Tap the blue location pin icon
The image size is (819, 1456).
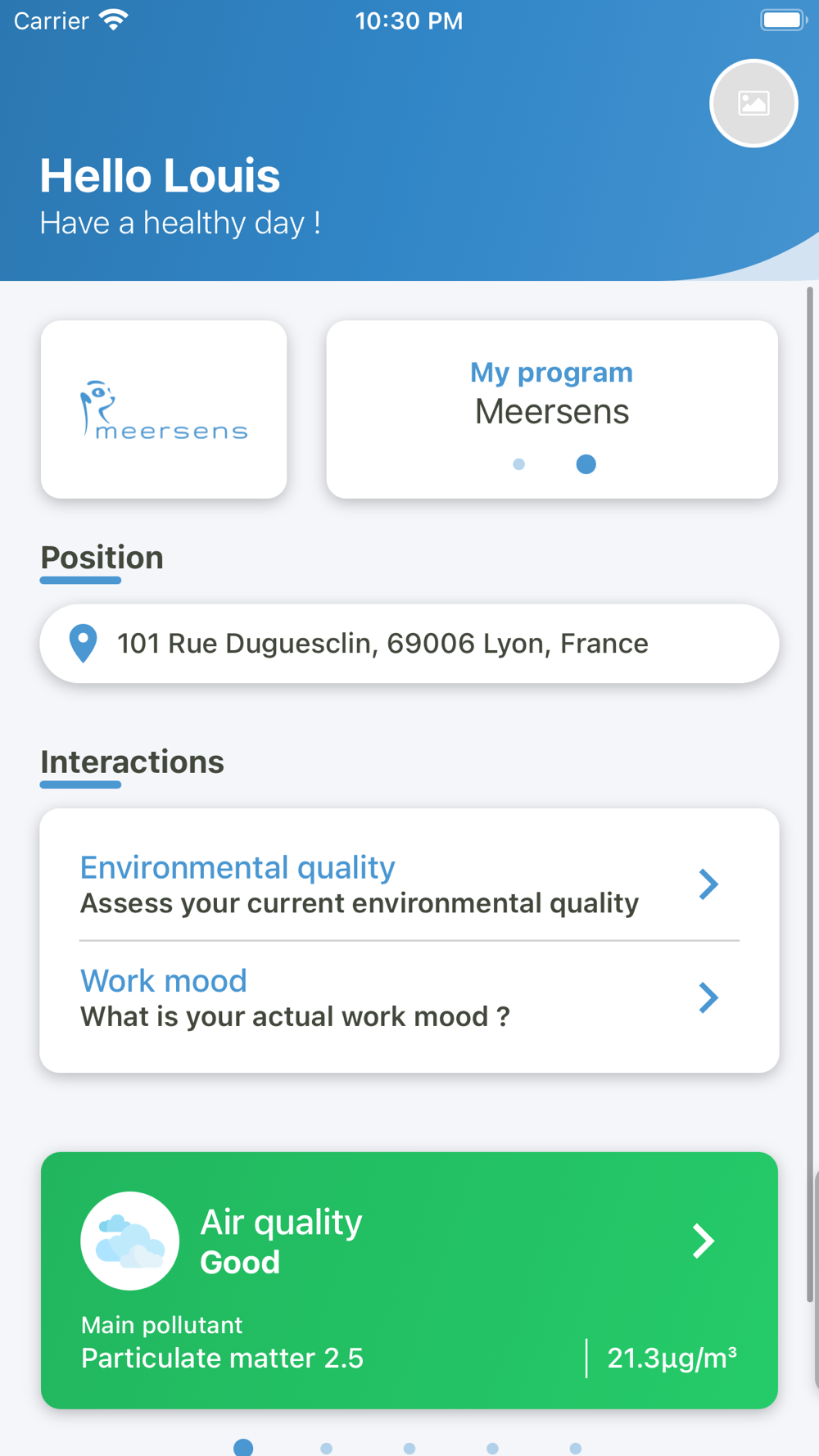click(x=83, y=644)
